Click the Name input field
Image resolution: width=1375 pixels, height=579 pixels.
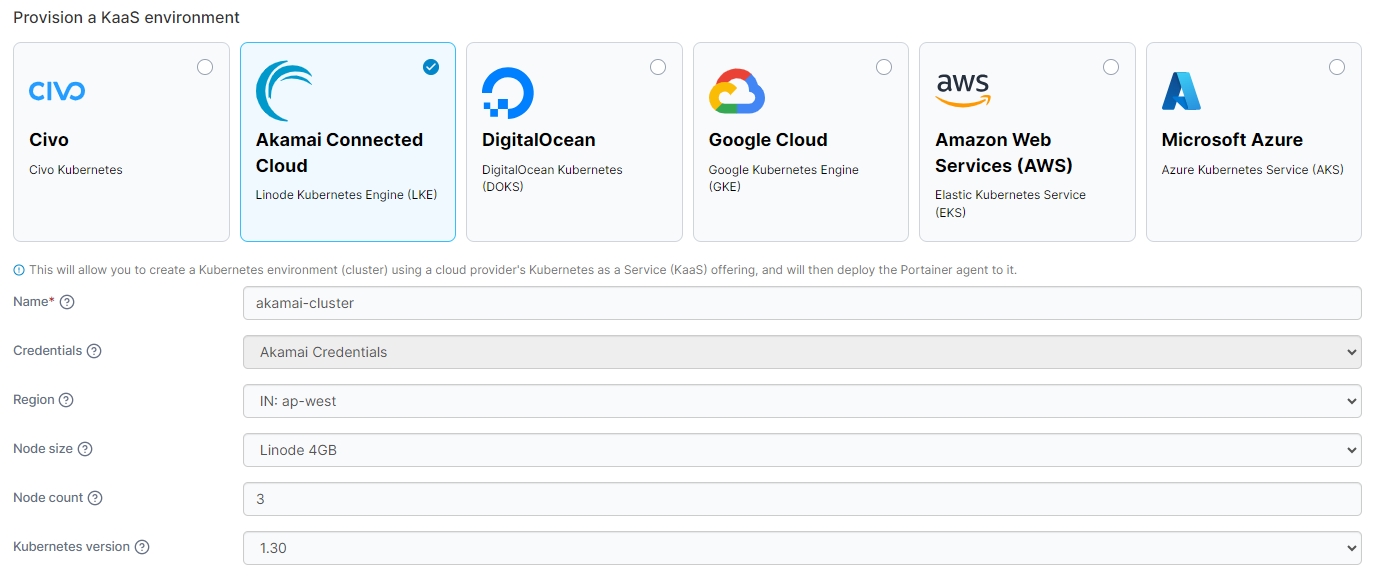pyautogui.click(x=801, y=303)
